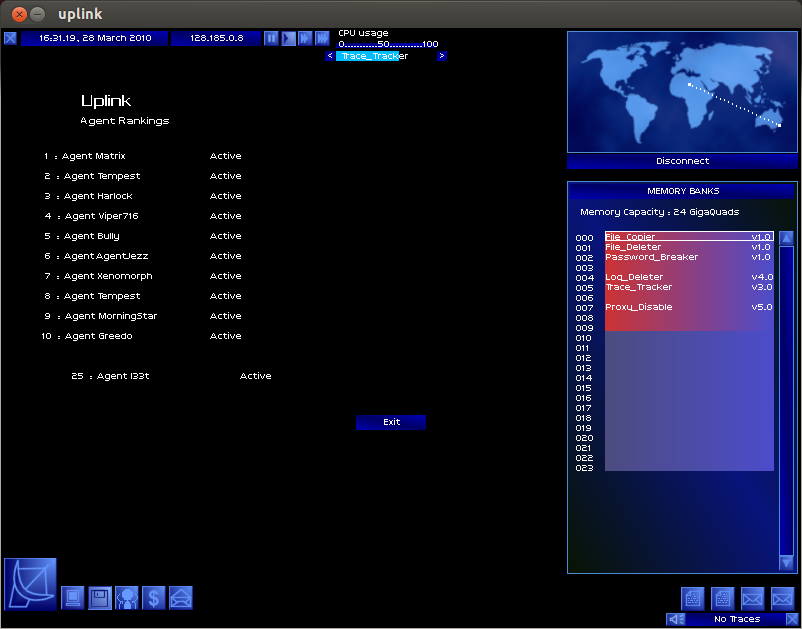Click the IP address 128.185.0.8
This screenshot has width=802, height=629.
[x=216, y=38]
